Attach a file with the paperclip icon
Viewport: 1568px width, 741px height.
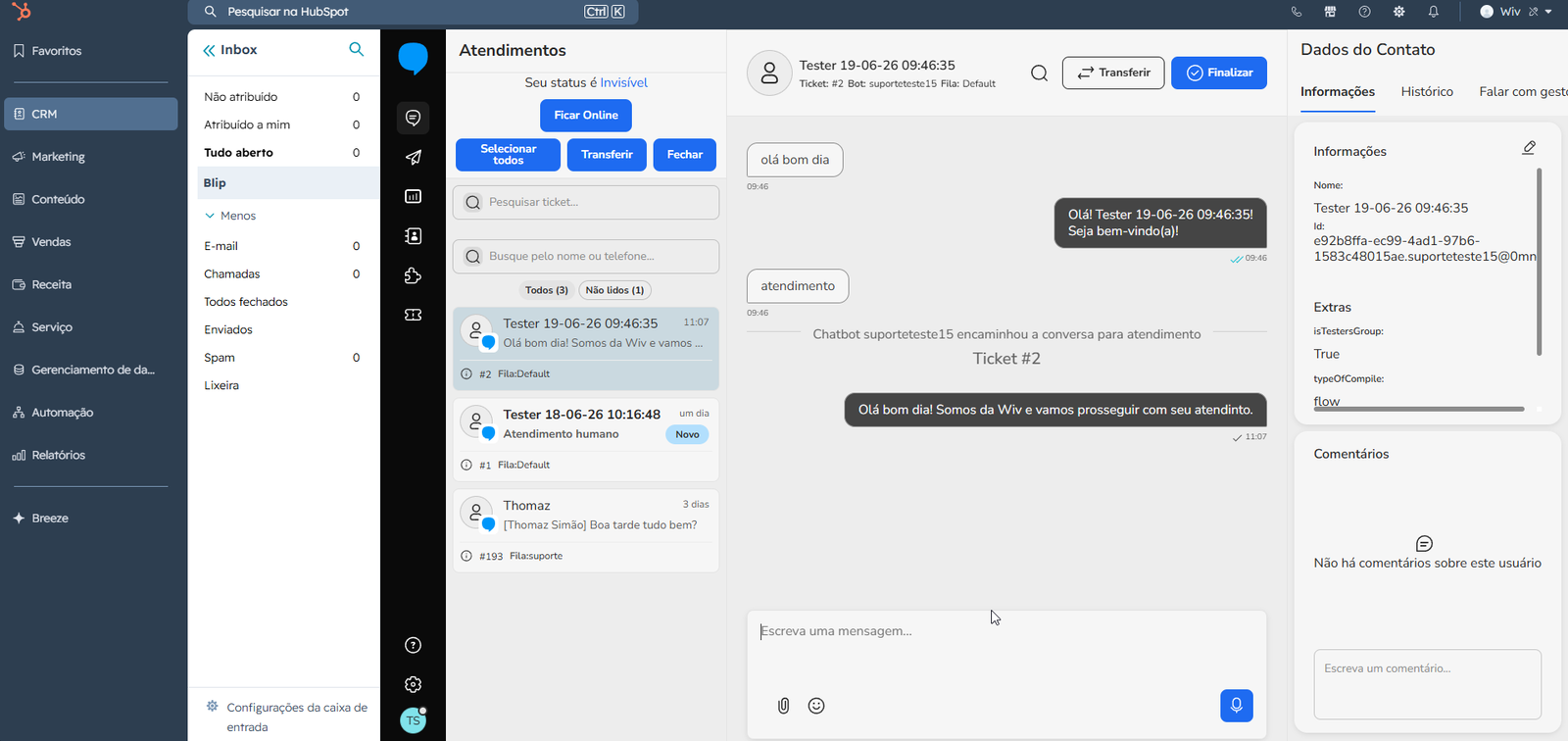[783, 706]
